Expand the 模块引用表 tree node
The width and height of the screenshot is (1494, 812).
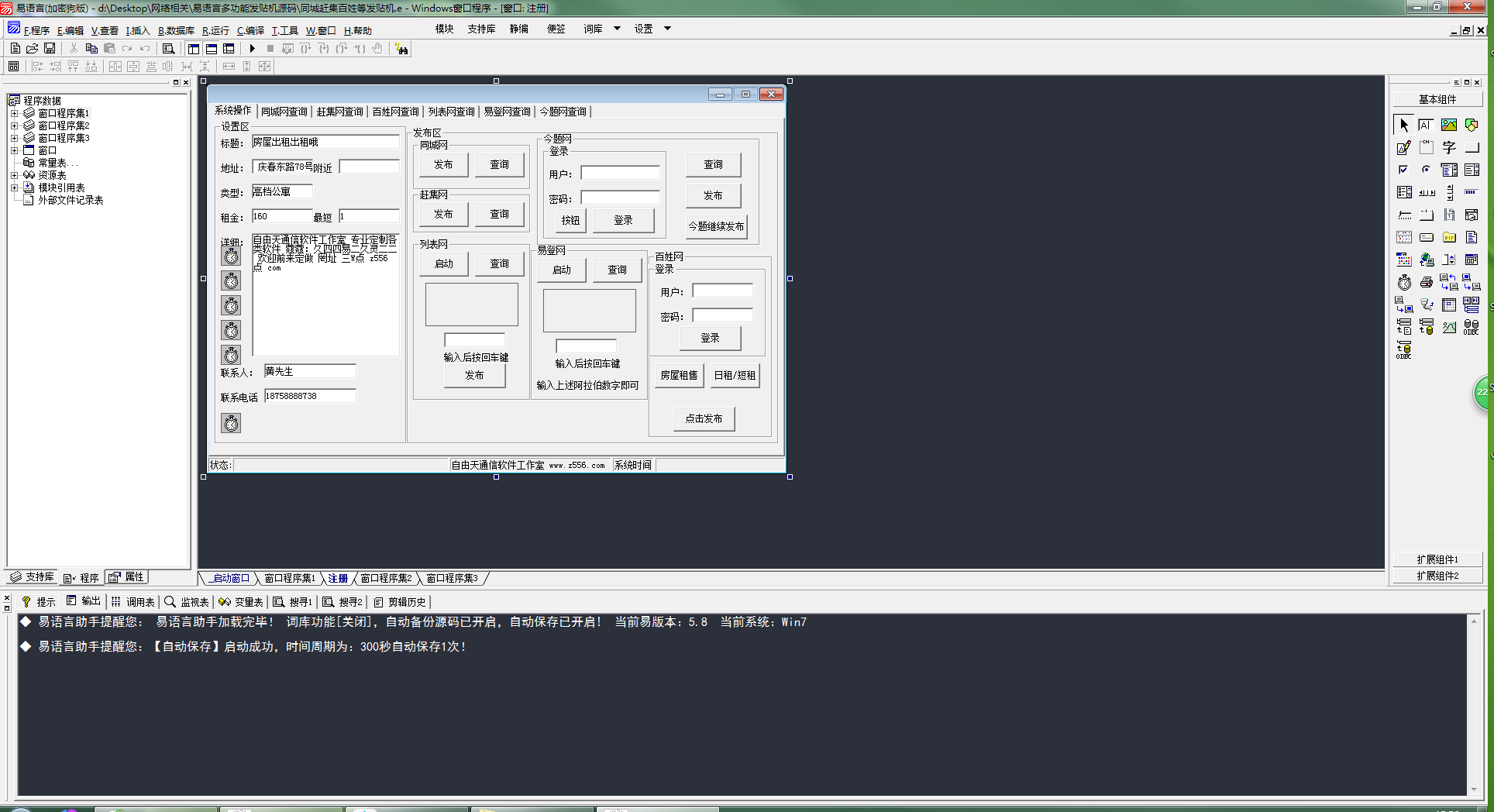[14, 188]
